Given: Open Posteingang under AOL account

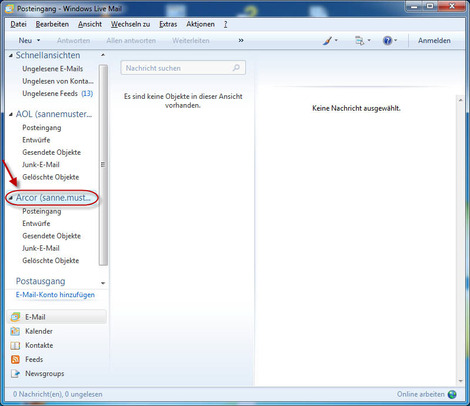Looking at the screenshot, I should 42,128.
